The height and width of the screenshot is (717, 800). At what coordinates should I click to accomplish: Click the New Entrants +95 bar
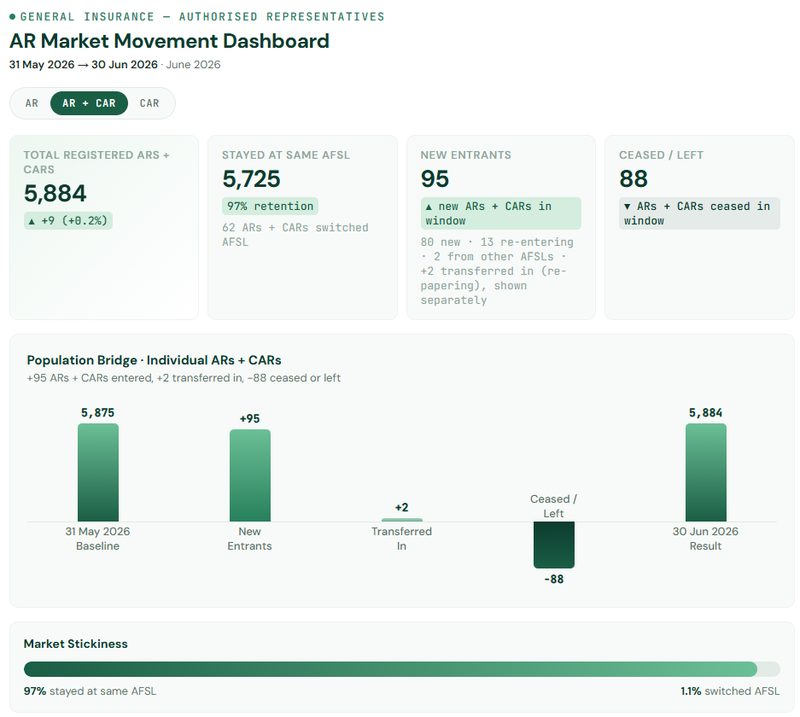point(250,476)
